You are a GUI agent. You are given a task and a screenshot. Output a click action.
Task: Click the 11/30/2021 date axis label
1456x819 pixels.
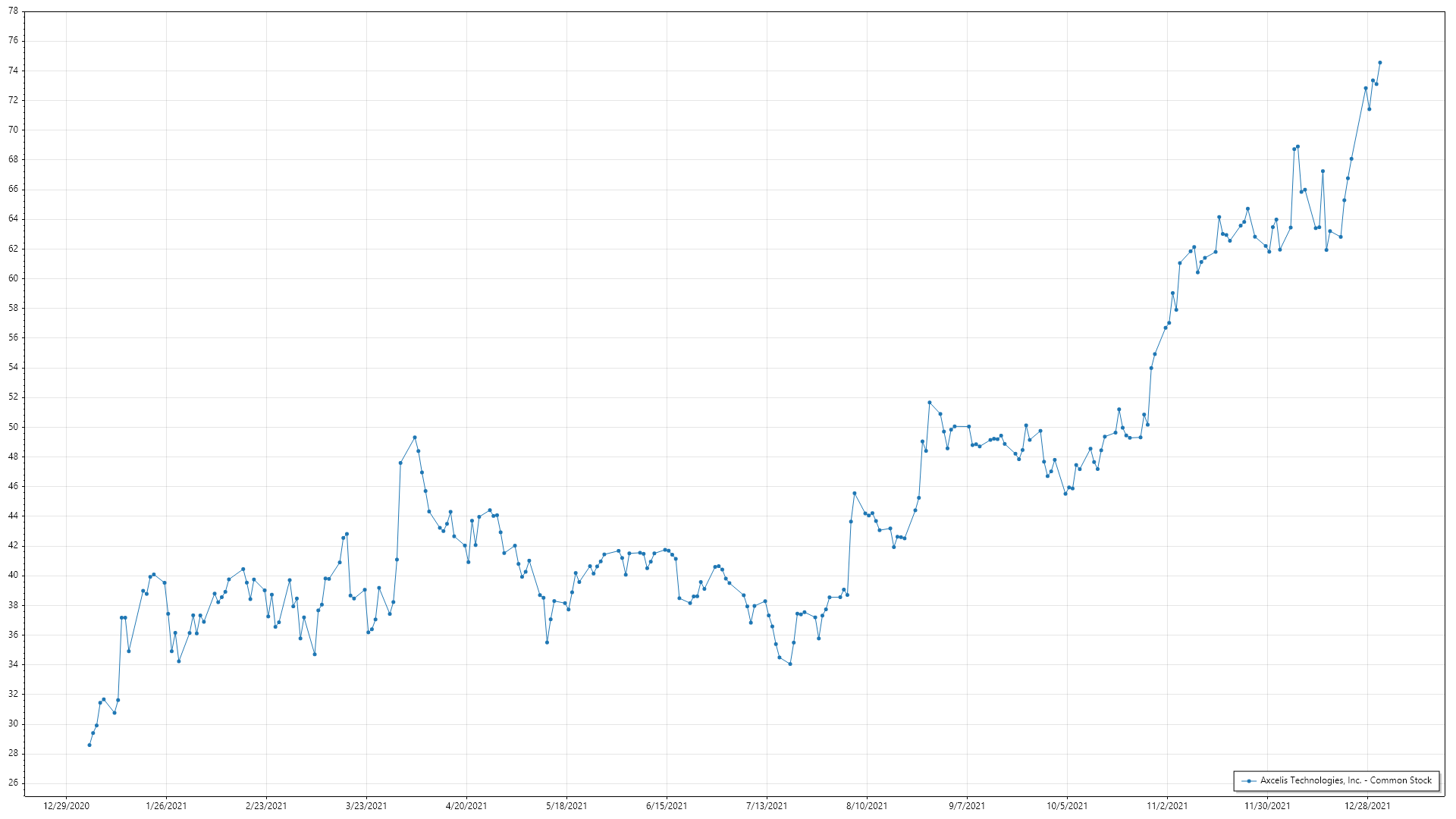click(1267, 806)
